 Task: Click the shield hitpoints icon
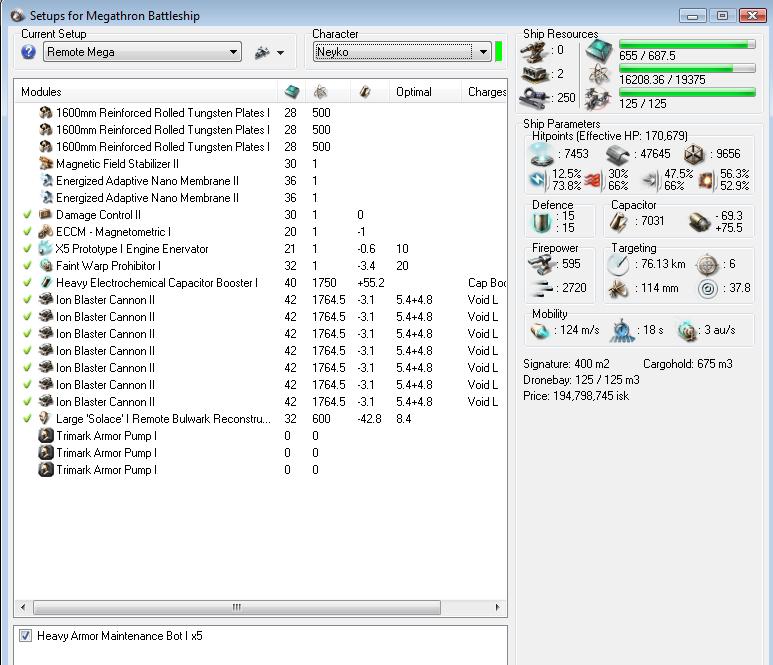[541, 154]
